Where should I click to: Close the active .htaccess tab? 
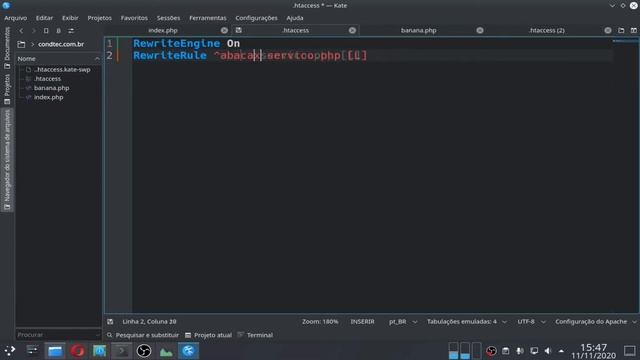[x=352, y=30]
